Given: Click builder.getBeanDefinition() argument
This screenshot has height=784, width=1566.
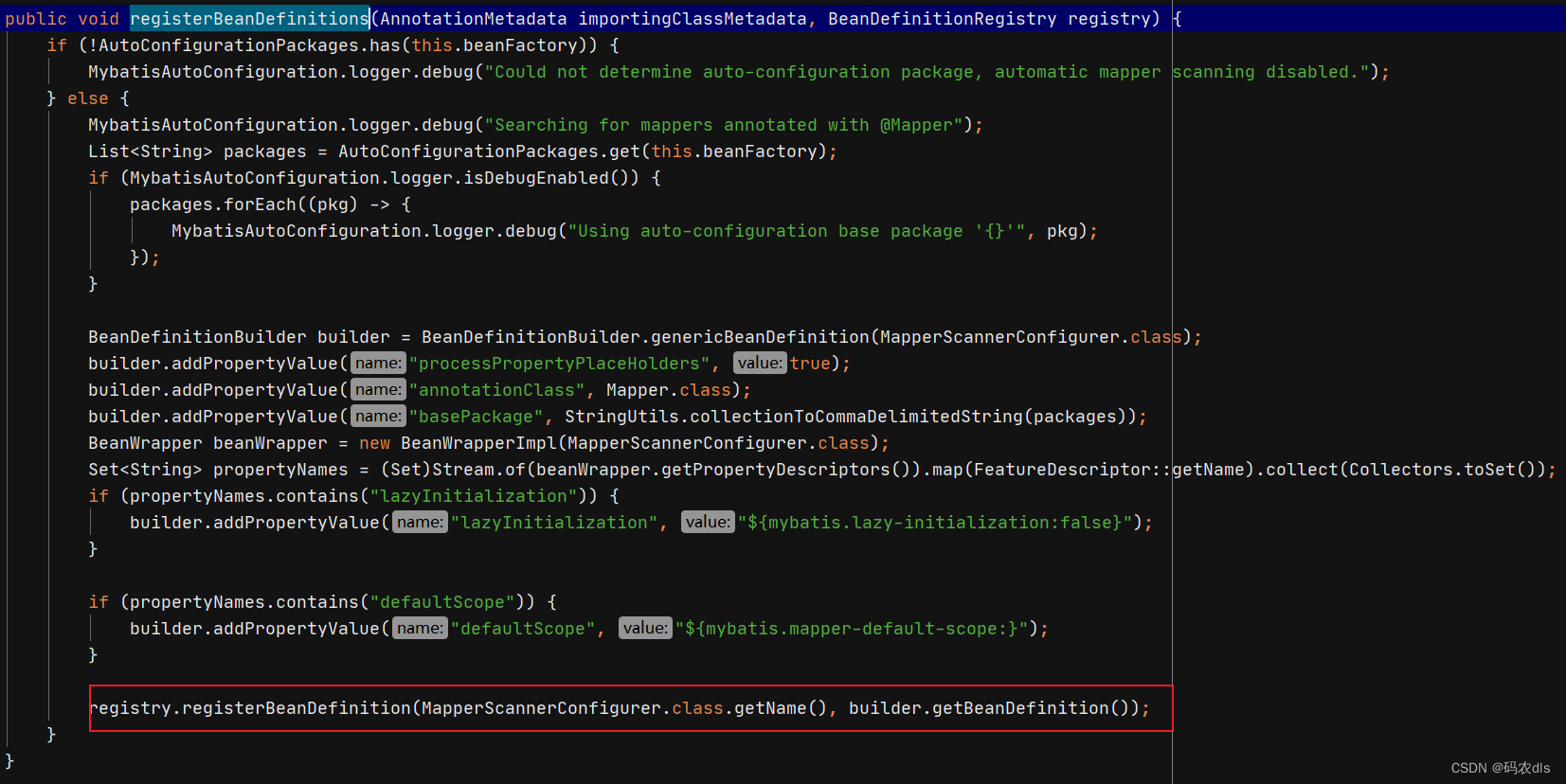Looking at the screenshot, I should click(x=989, y=708).
